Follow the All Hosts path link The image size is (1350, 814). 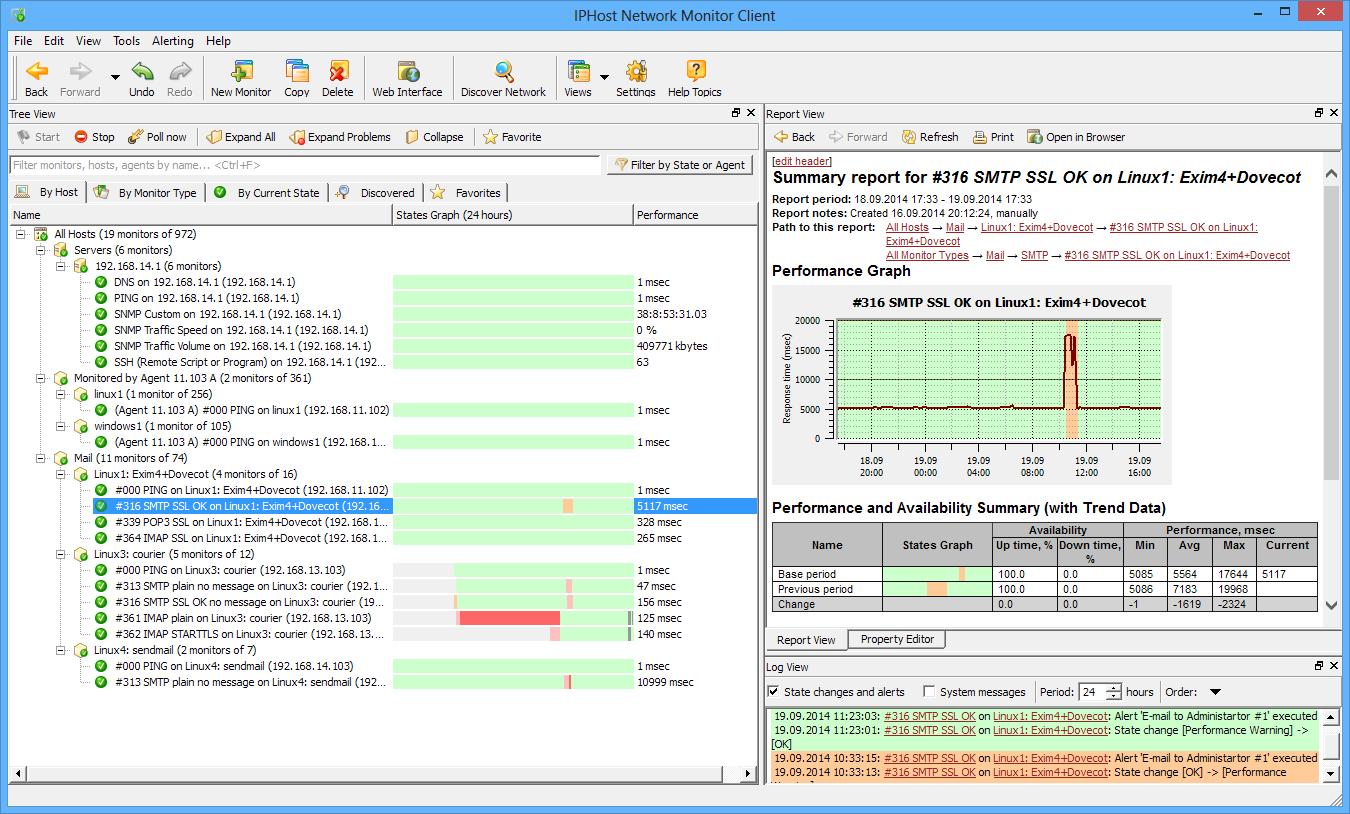coord(907,228)
